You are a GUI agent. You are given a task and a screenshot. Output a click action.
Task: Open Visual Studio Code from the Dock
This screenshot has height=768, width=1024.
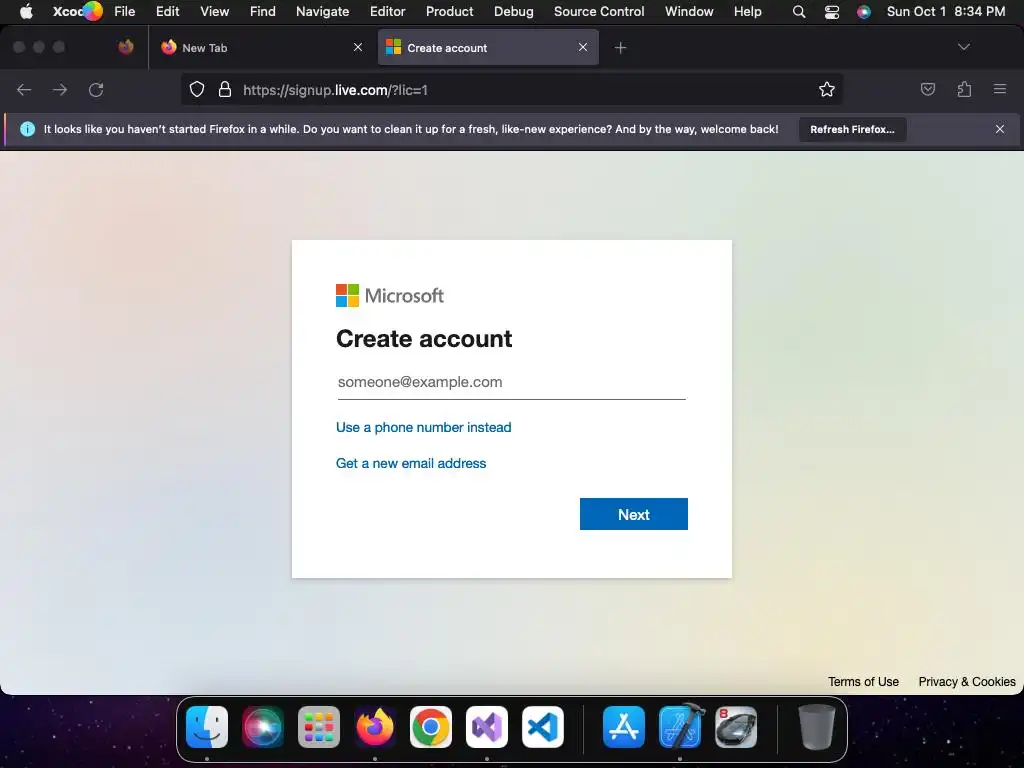(x=543, y=727)
